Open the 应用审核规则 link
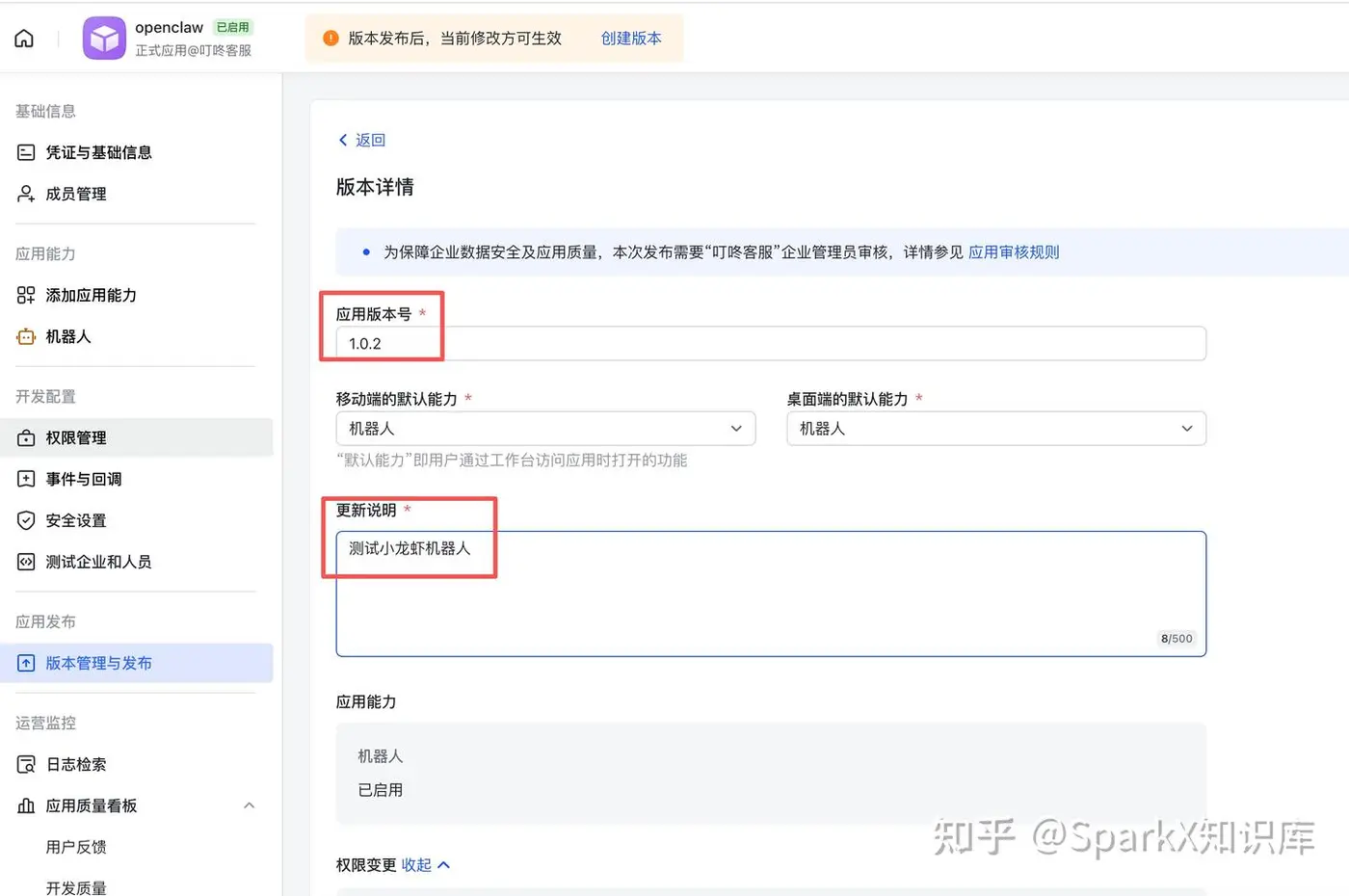Screen dimensions: 1349x896 point(1014,252)
